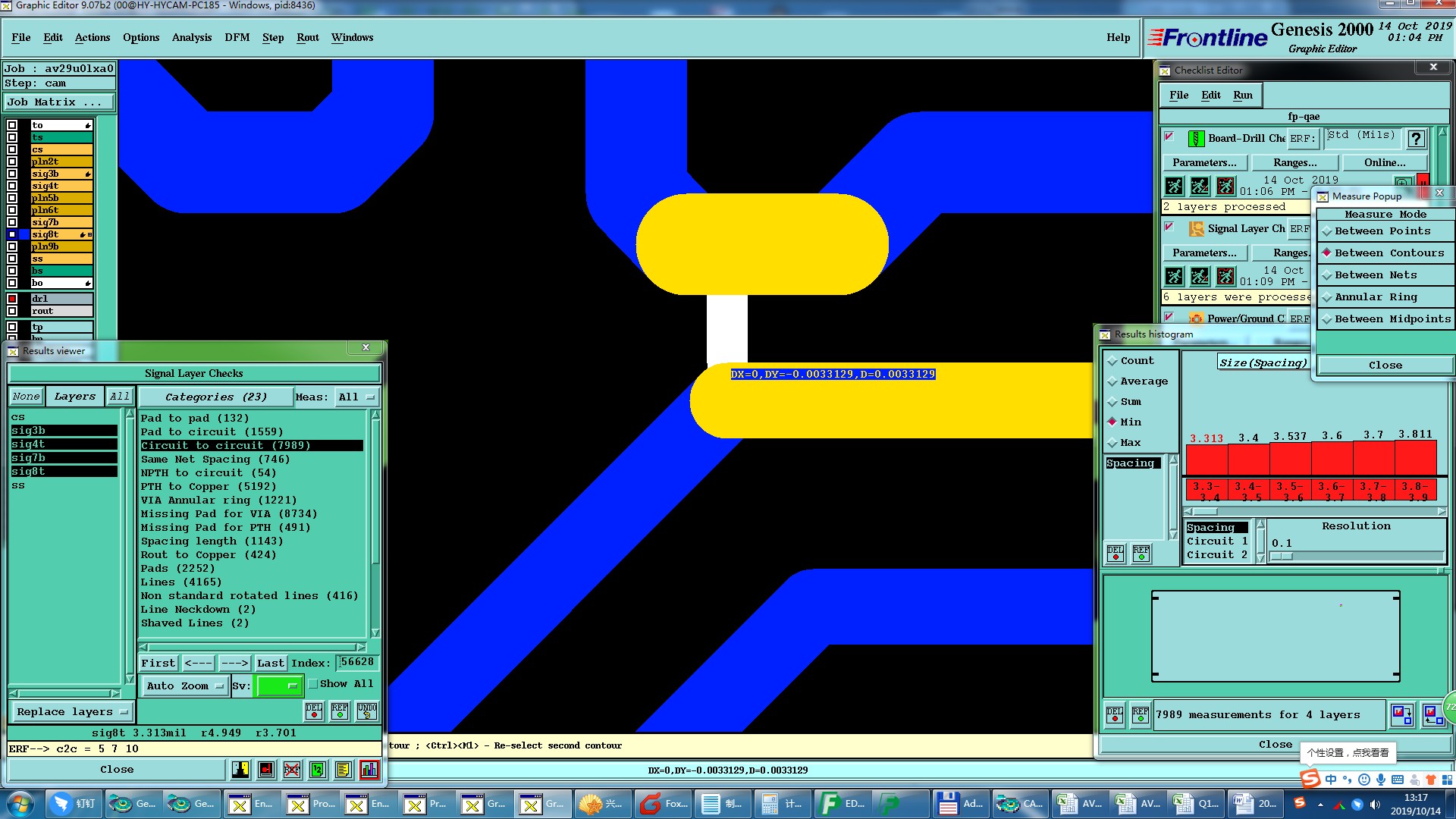
Task: Click the question mark help icon in Checklist Editor
Action: point(1416,139)
